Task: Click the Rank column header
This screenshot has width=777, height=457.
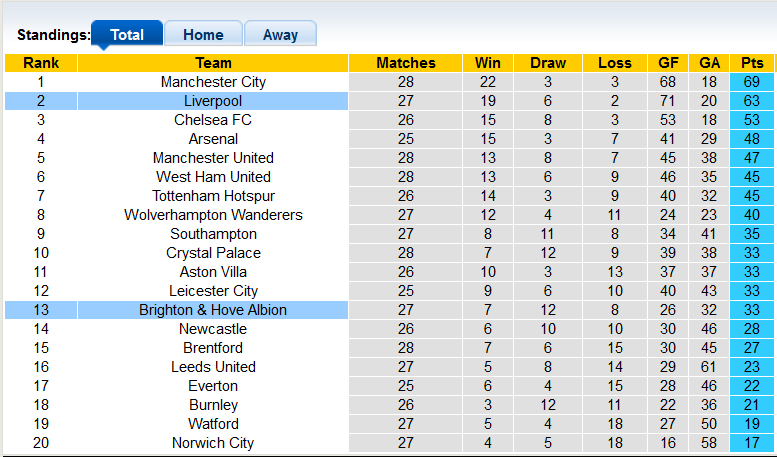Action: [x=41, y=63]
